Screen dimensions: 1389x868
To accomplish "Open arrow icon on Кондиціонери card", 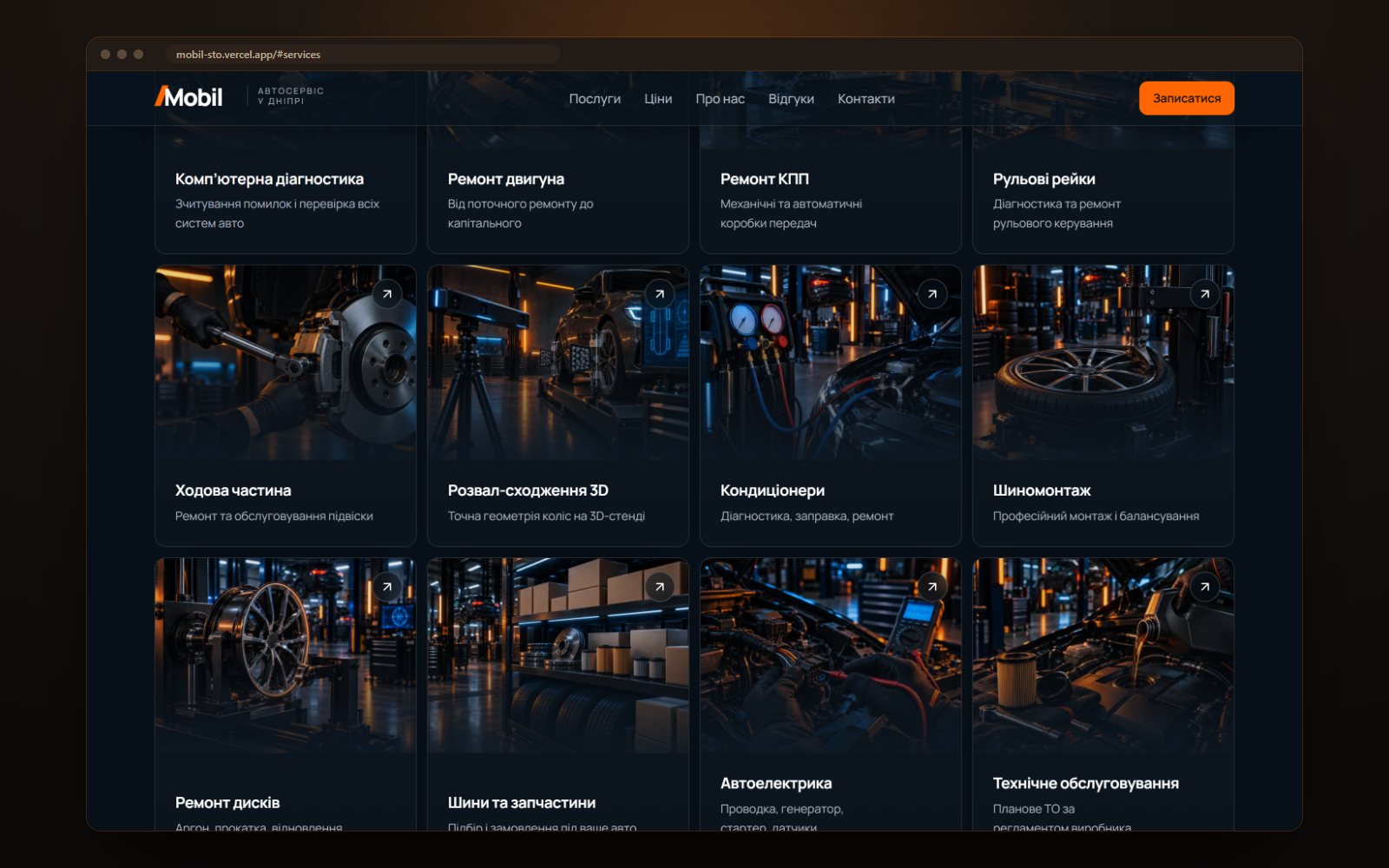I will tap(932, 294).
